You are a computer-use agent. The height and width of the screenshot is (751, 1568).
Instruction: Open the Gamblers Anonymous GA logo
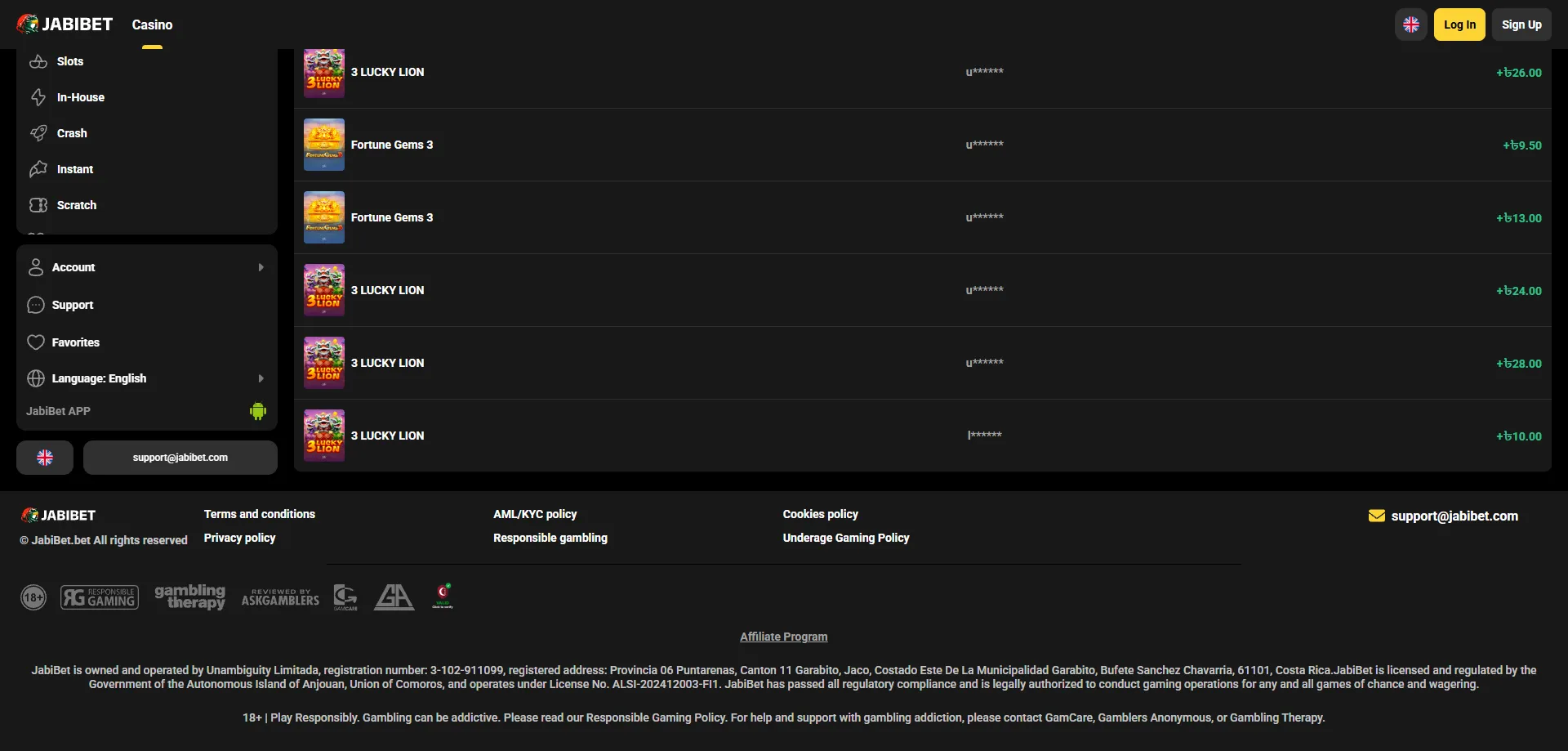tap(394, 597)
